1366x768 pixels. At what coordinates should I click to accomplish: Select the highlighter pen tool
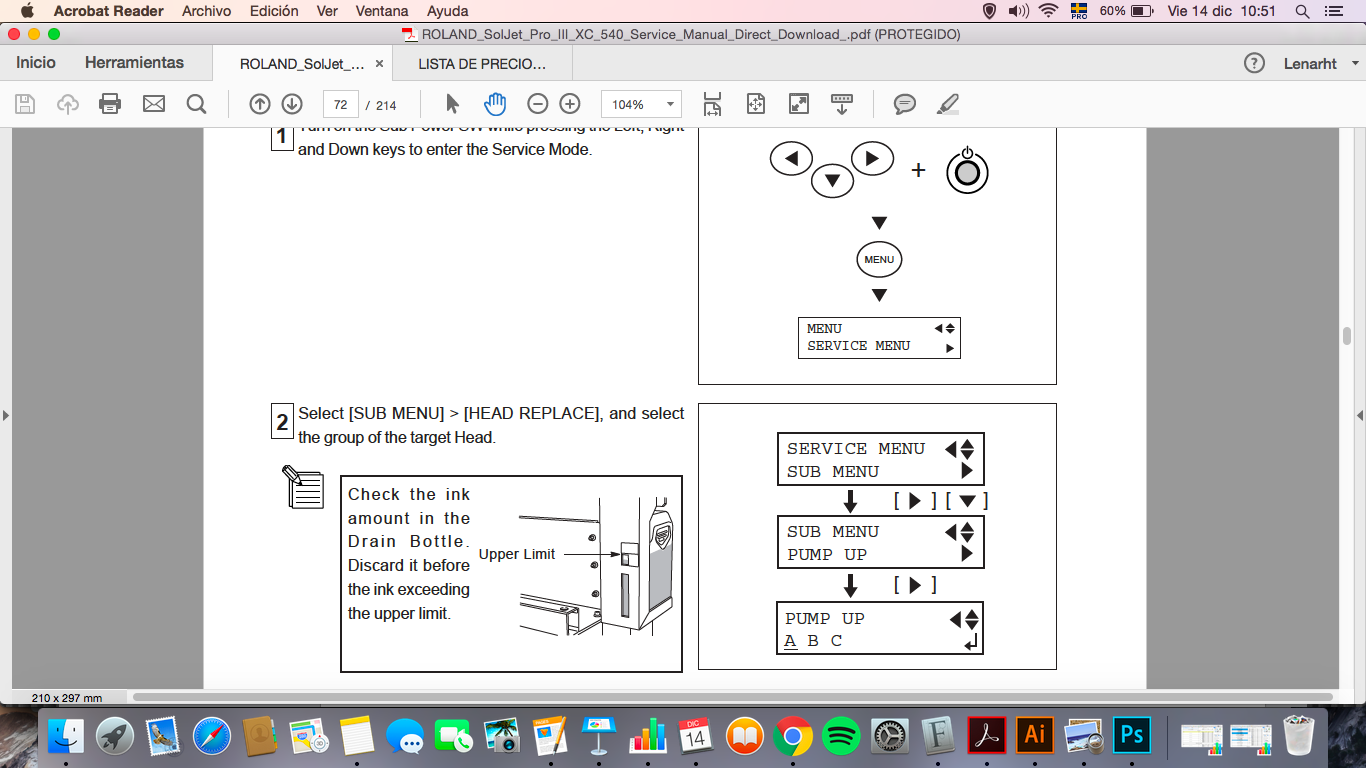[x=948, y=104]
